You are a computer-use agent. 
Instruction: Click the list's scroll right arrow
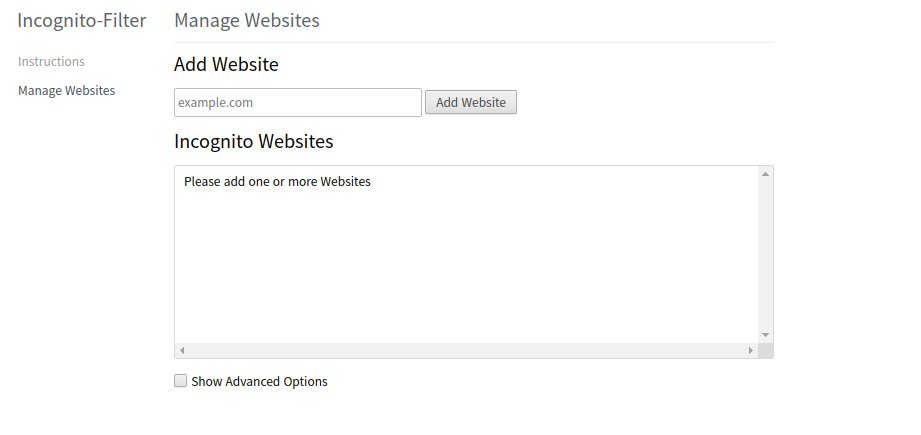coord(751,350)
